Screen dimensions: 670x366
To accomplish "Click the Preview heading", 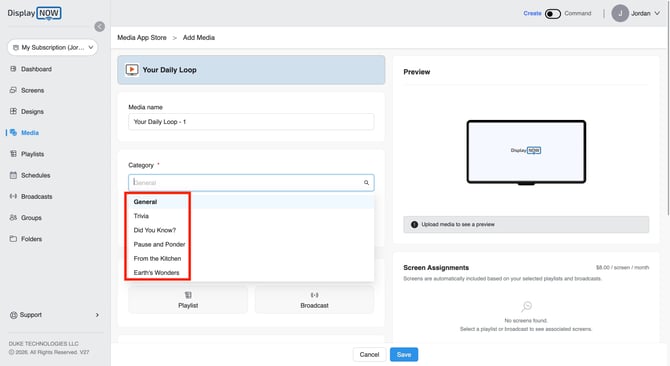I will pyautogui.click(x=417, y=72).
